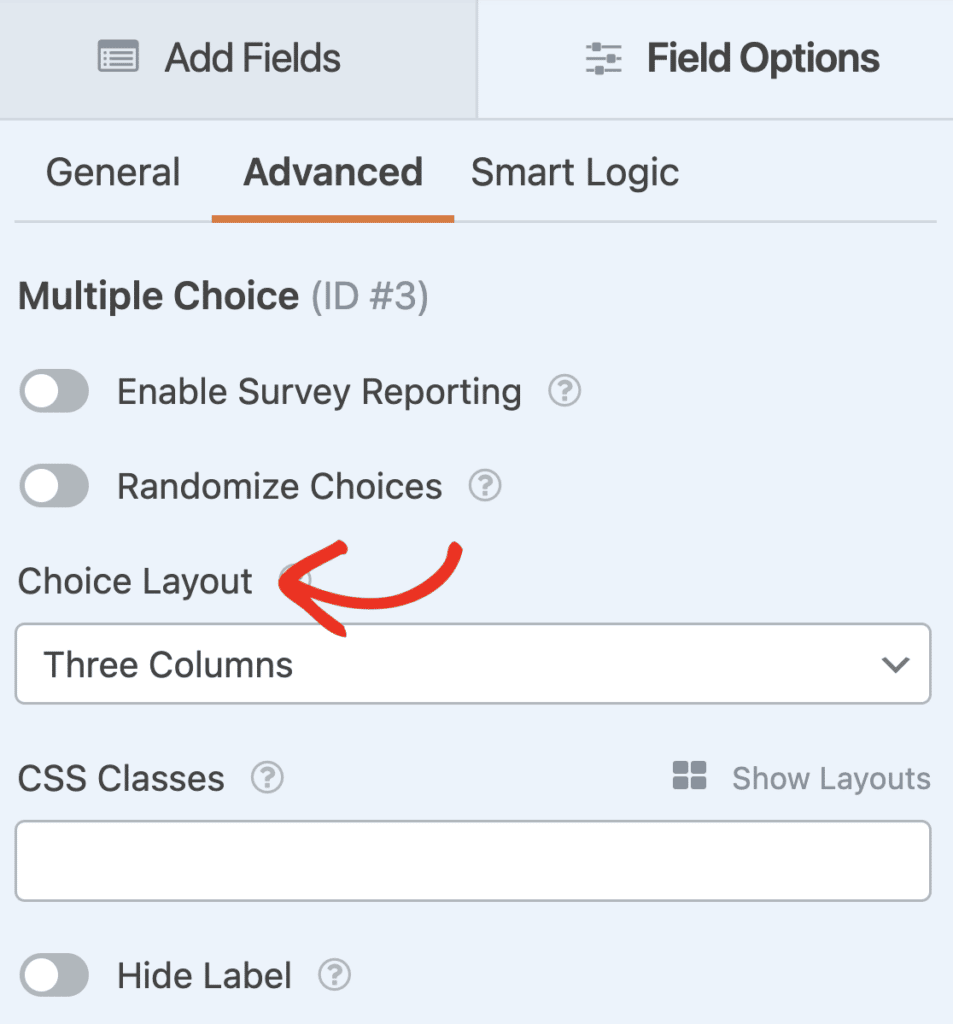953x1024 pixels.
Task: Click the Advanced tab's orange underline indicator
Action: [333, 214]
